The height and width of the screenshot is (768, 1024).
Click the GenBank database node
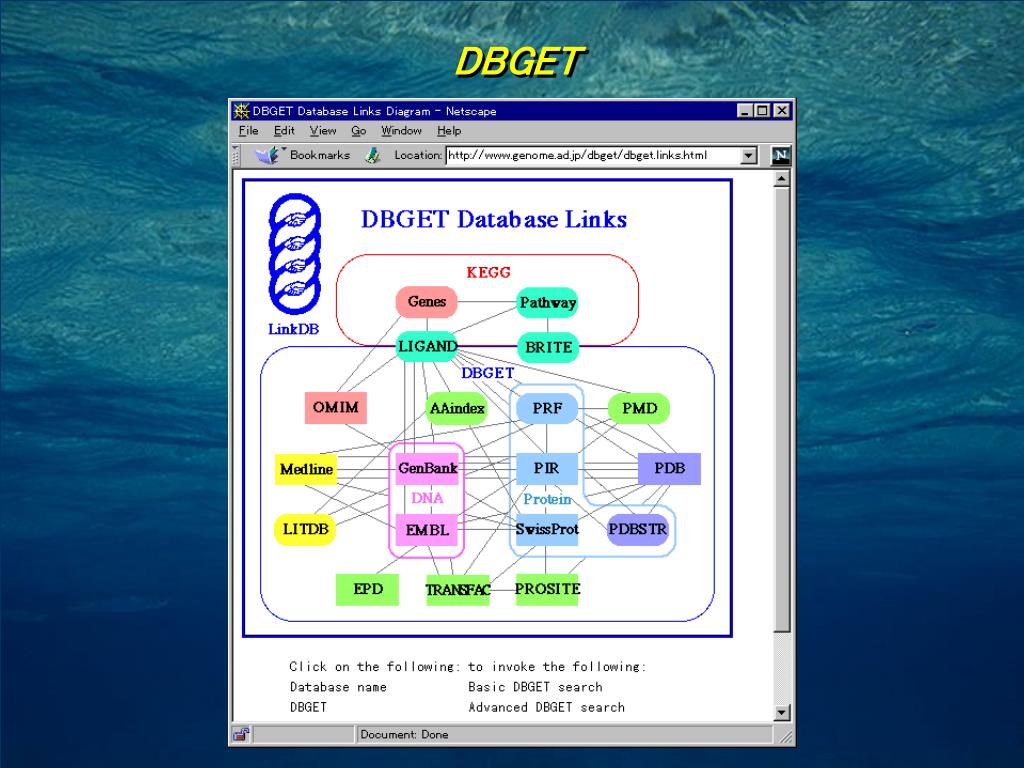click(x=427, y=468)
